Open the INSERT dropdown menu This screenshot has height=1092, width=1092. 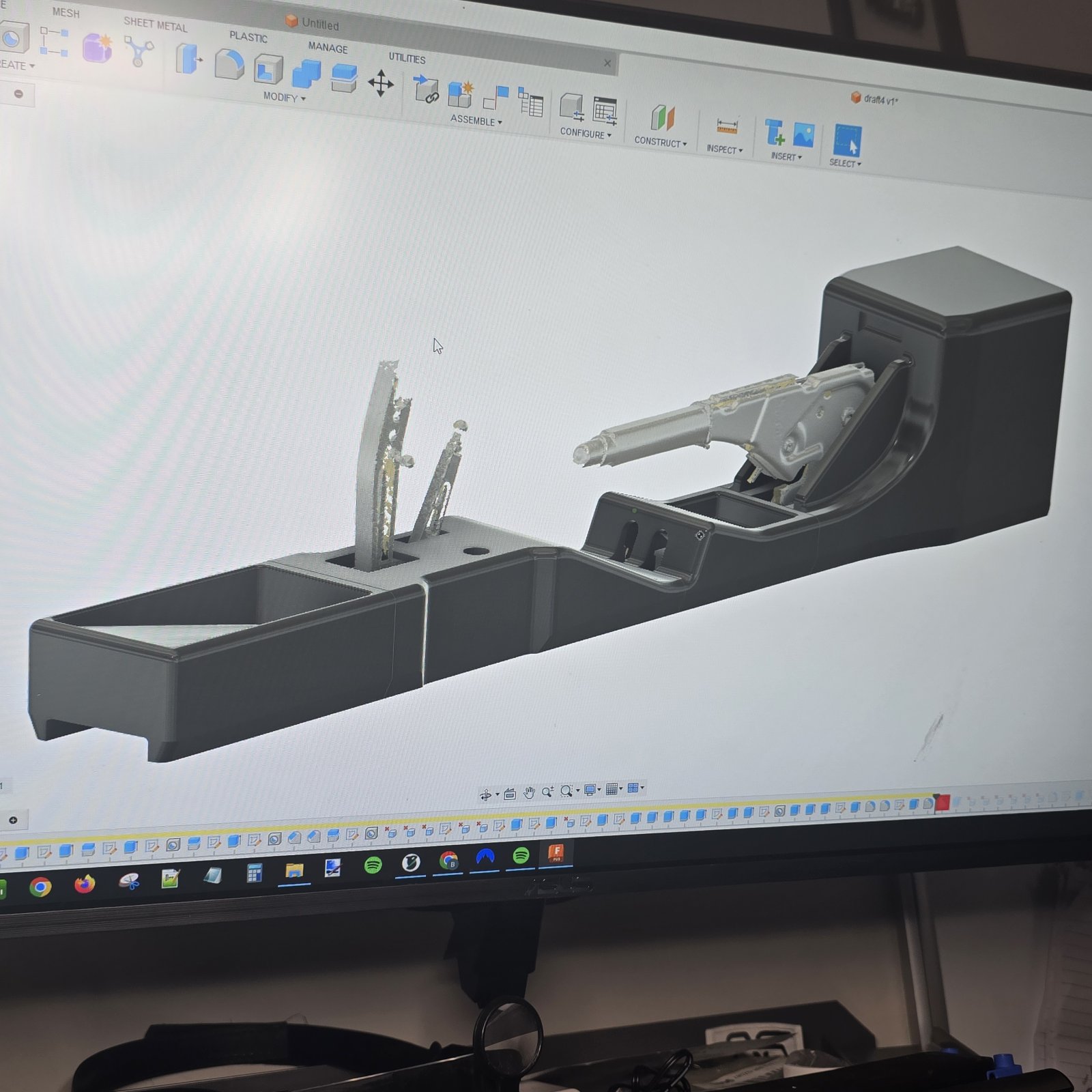786,156
